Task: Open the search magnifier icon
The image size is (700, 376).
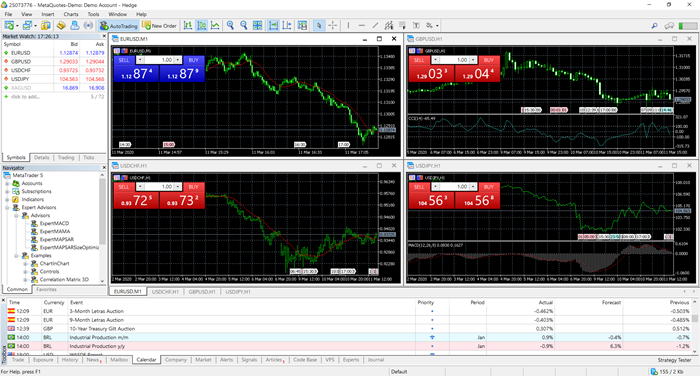Action: [x=654, y=25]
